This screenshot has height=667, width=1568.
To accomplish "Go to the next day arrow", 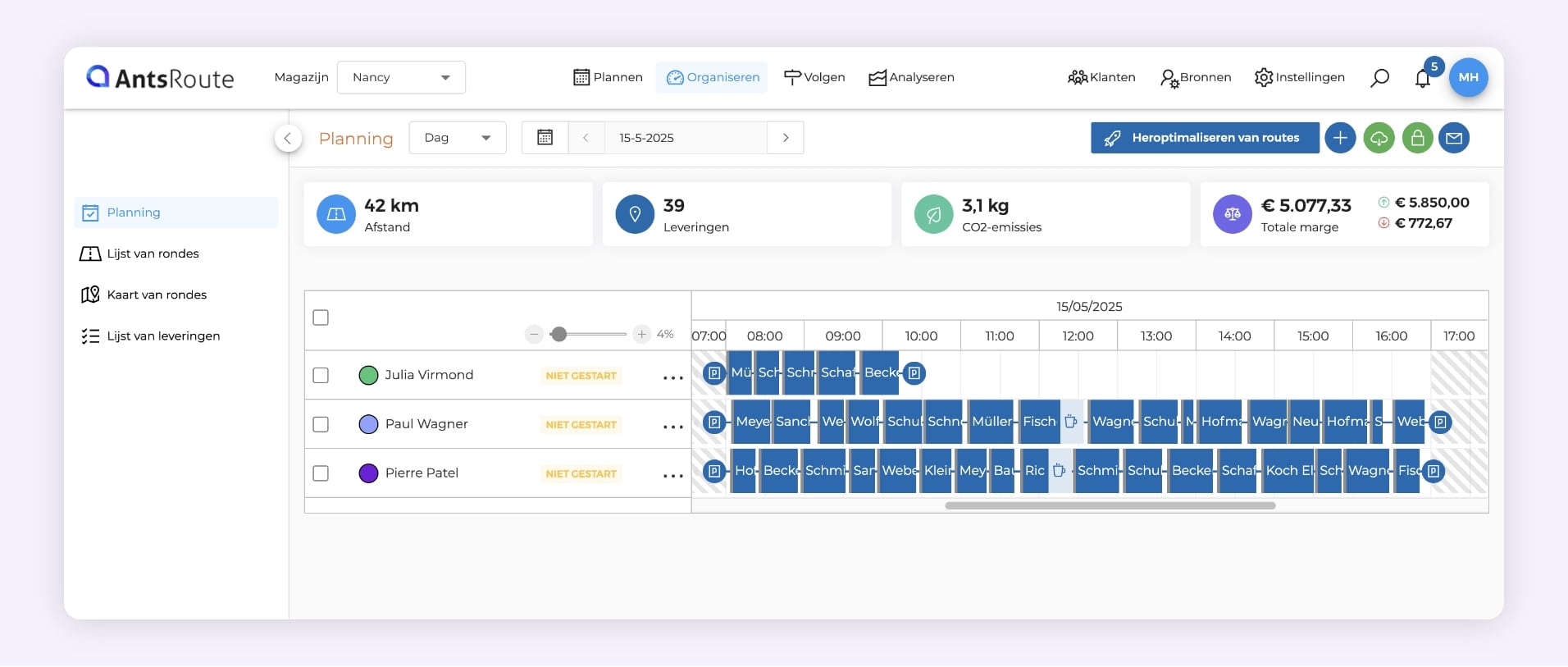I will [786, 138].
